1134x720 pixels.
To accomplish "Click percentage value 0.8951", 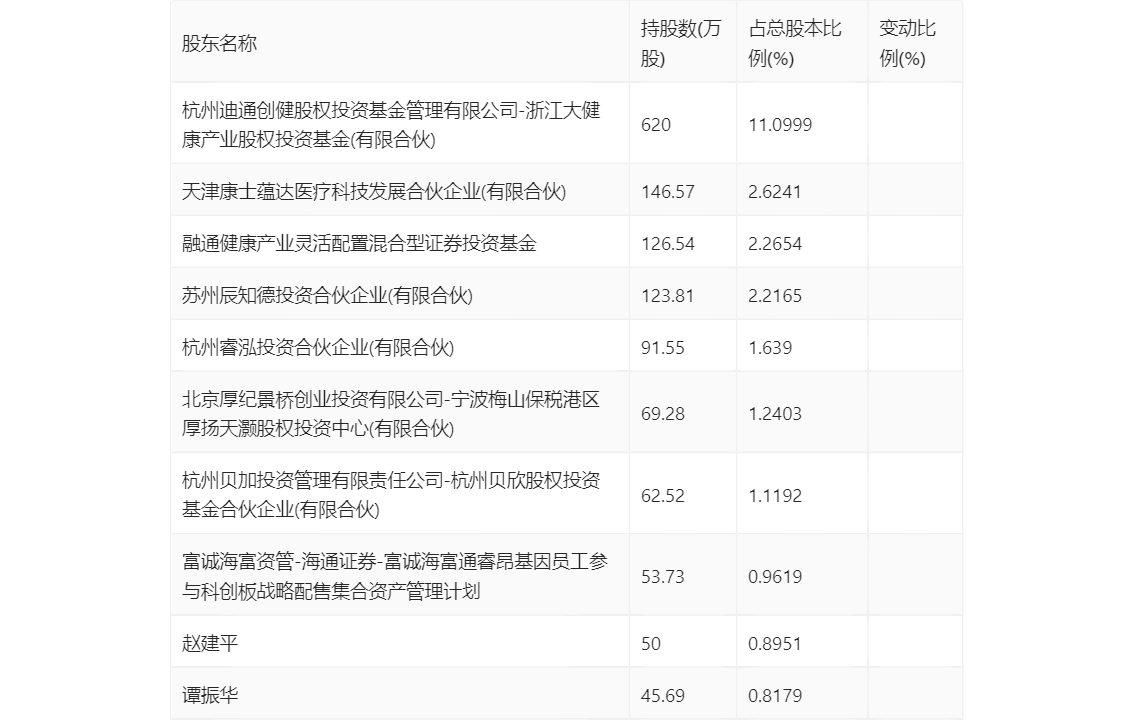I will 775,643.
